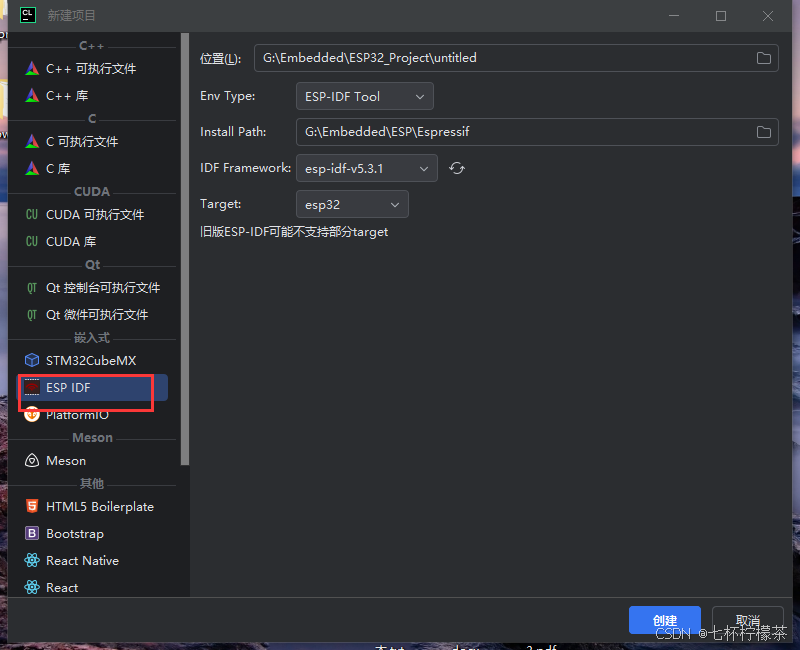Select the React project template
800x650 pixels.
point(63,587)
